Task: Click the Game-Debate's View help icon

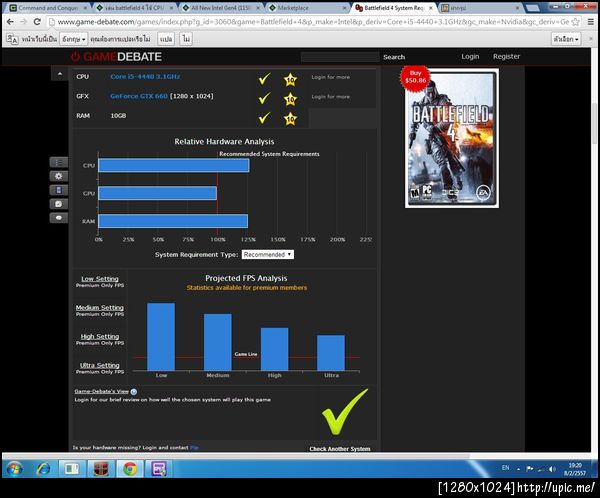Action: point(134,392)
